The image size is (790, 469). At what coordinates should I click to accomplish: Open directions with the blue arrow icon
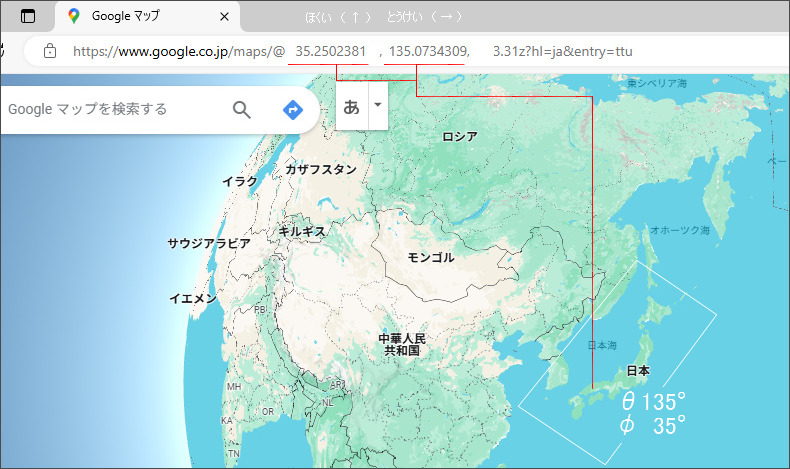point(293,109)
